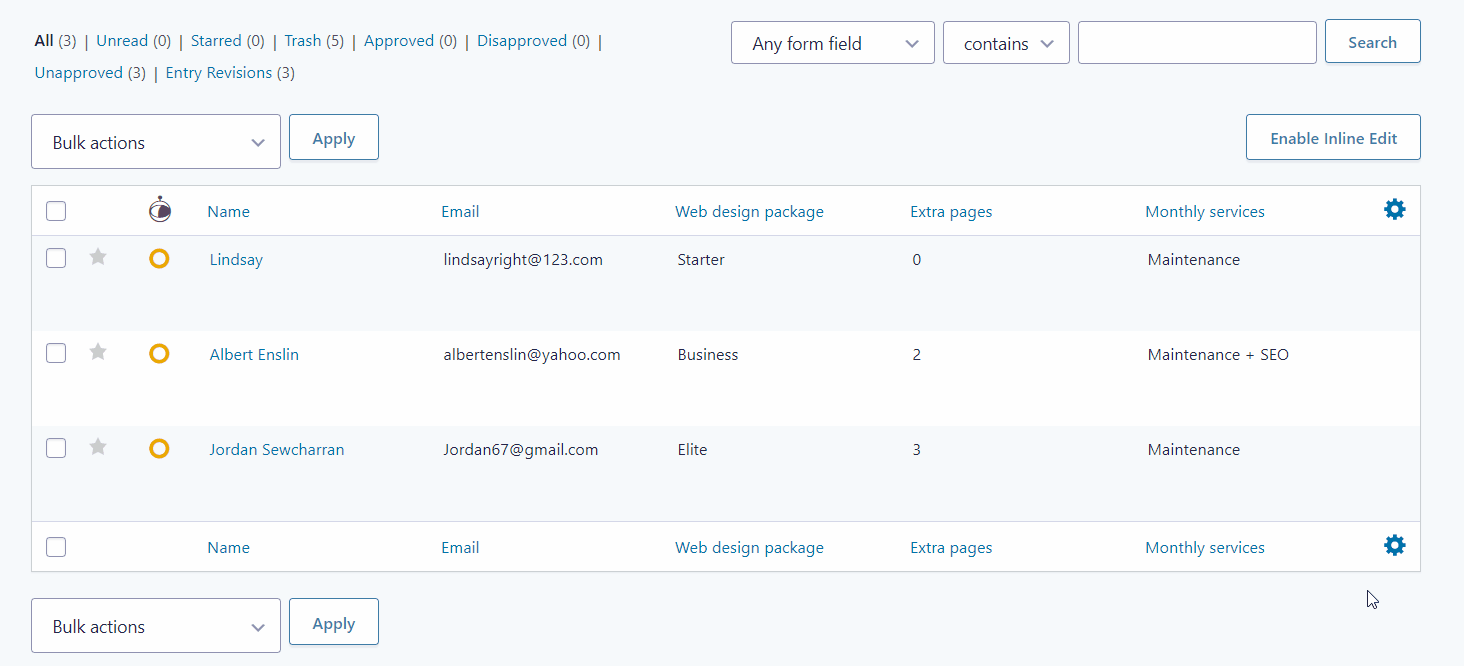Select the checkbox on Lindsay's row
This screenshot has width=1464, height=666.
pos(55,257)
